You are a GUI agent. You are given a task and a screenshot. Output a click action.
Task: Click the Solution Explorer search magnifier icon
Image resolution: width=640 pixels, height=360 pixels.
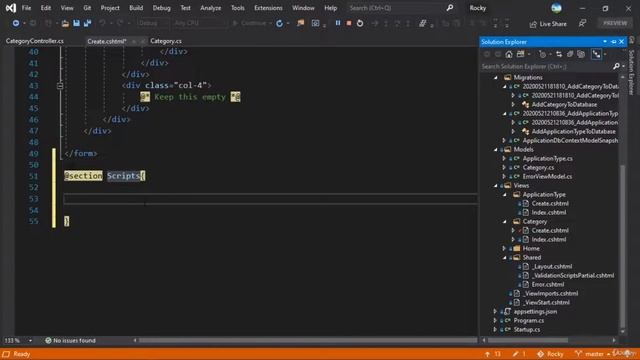pos(616,66)
